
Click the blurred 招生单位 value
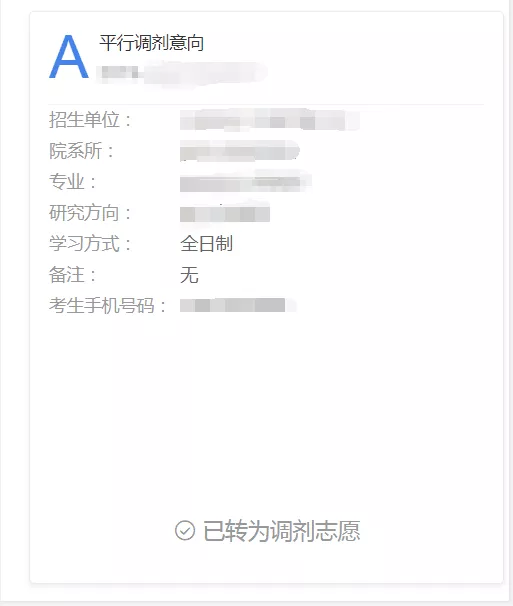click(269, 120)
